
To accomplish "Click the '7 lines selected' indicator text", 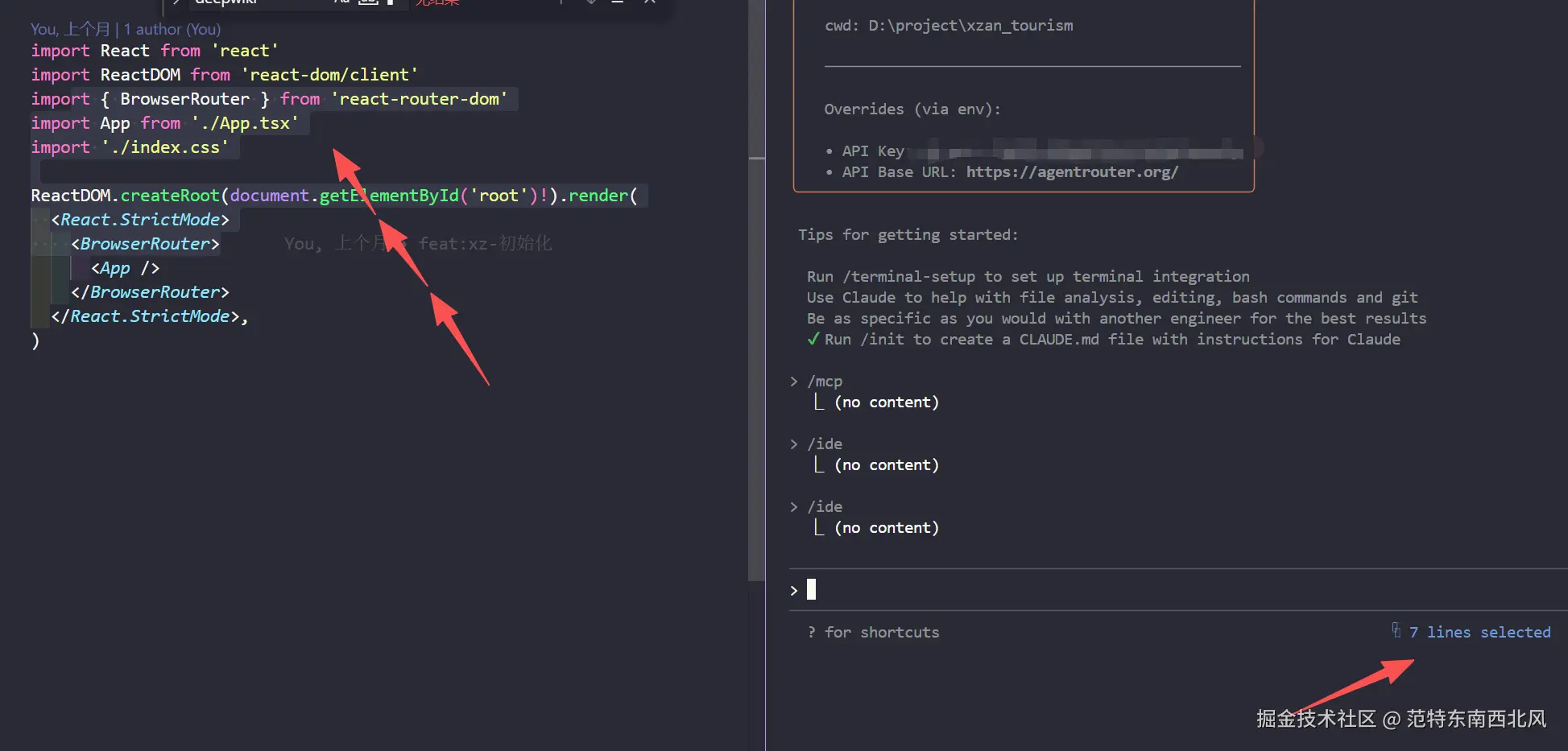I will pyautogui.click(x=1479, y=632).
